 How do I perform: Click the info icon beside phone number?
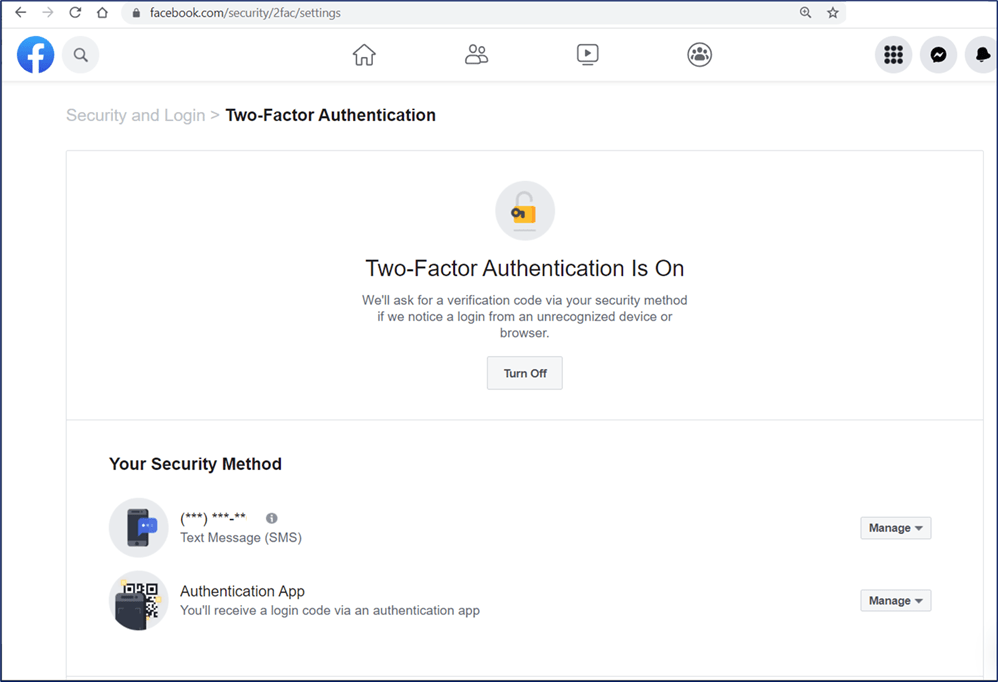[x=272, y=518]
